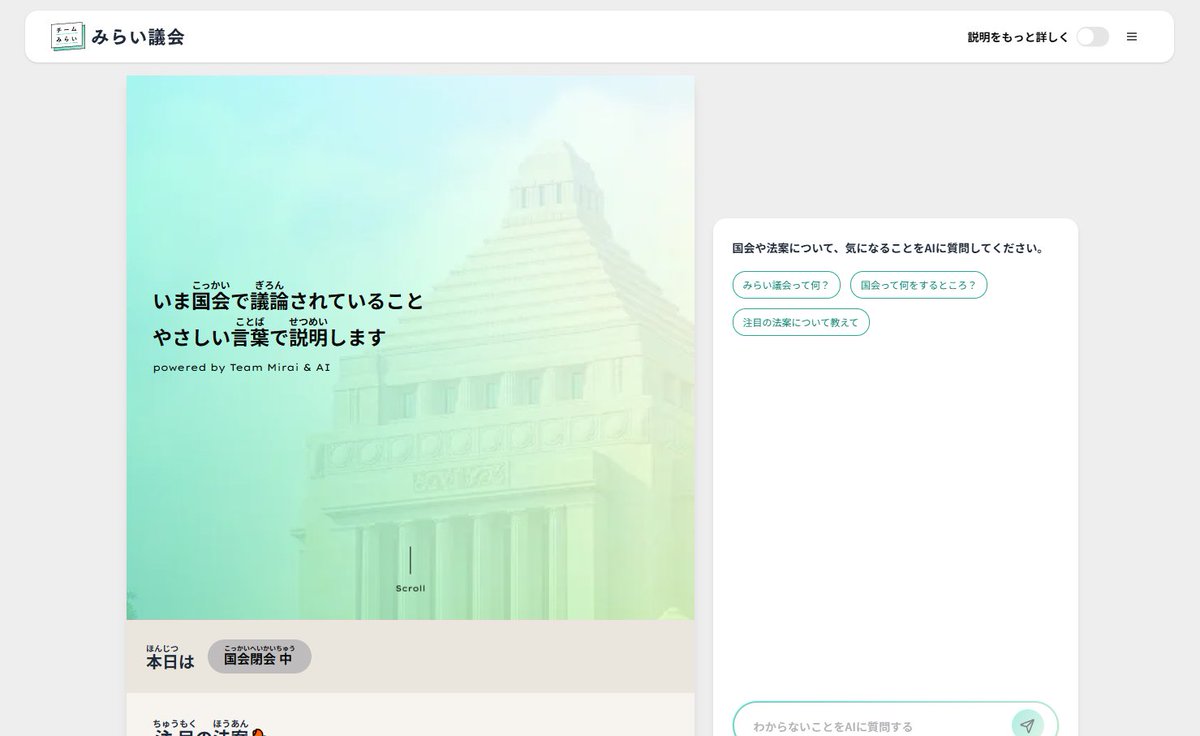Image resolution: width=1200 pixels, height=736 pixels.
Task: Click the 説明をもっと詳しく label text
Action: (x=1018, y=37)
